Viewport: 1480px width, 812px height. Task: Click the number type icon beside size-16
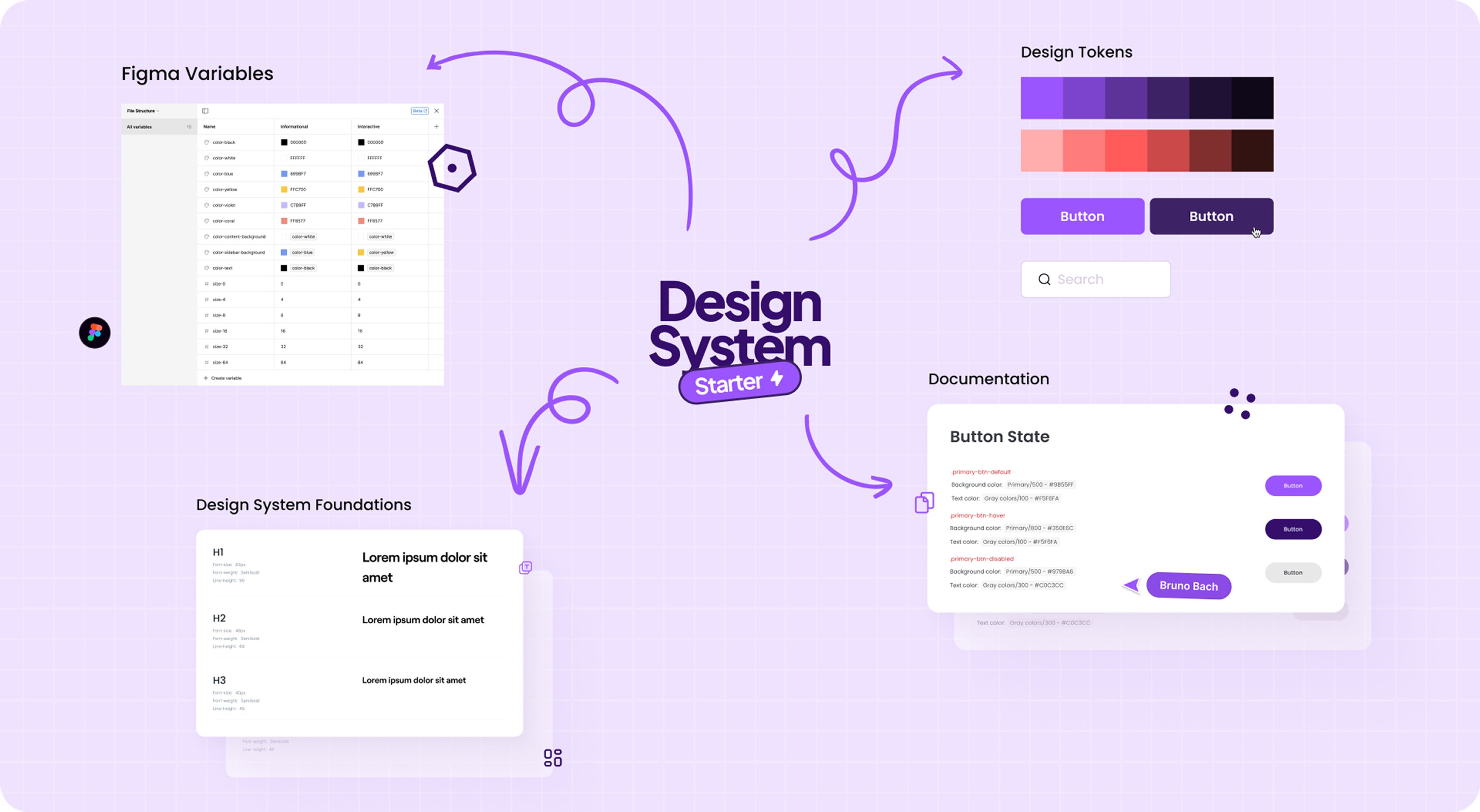pos(206,331)
